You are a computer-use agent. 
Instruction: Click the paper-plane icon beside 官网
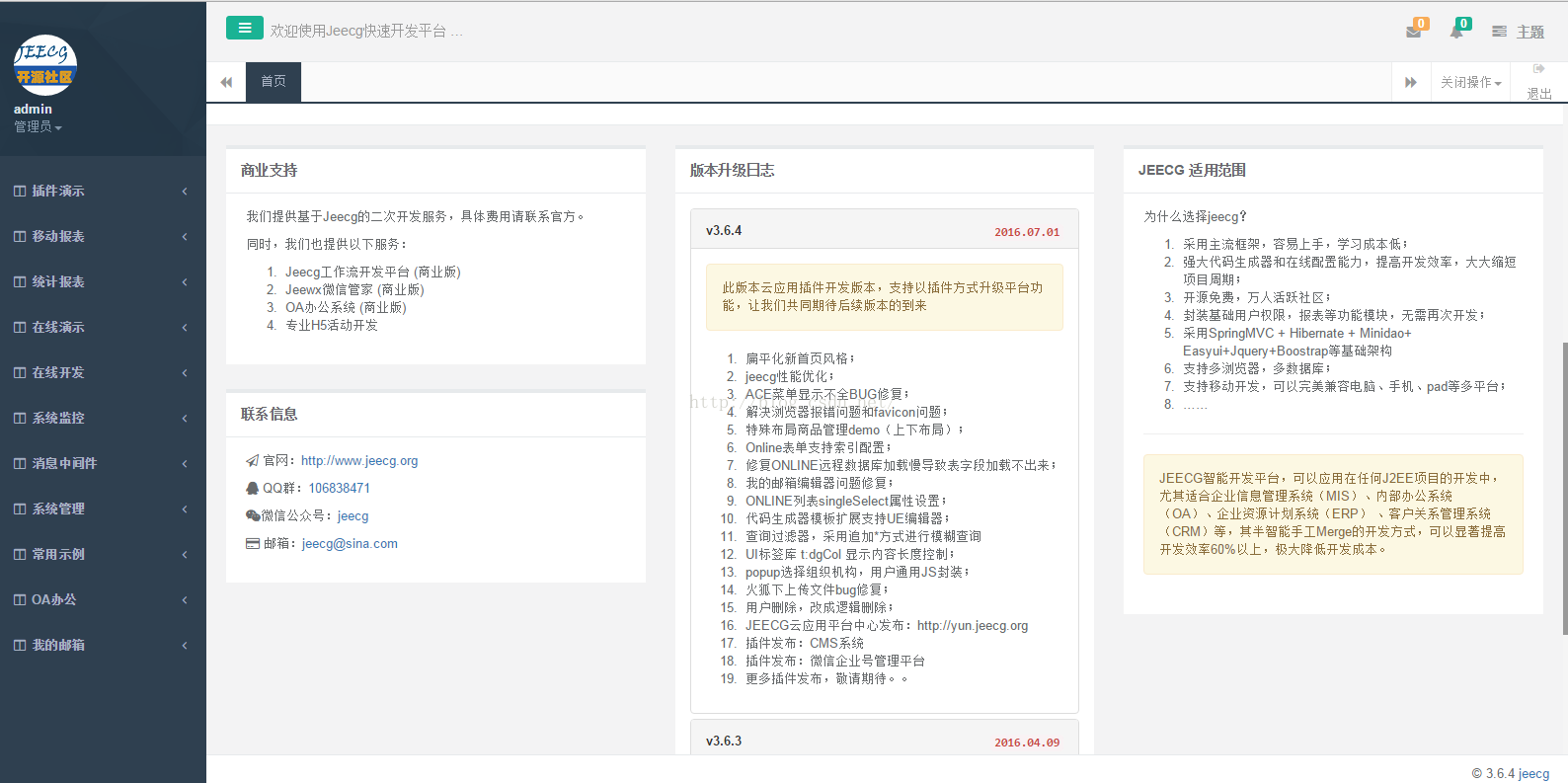tap(253, 460)
